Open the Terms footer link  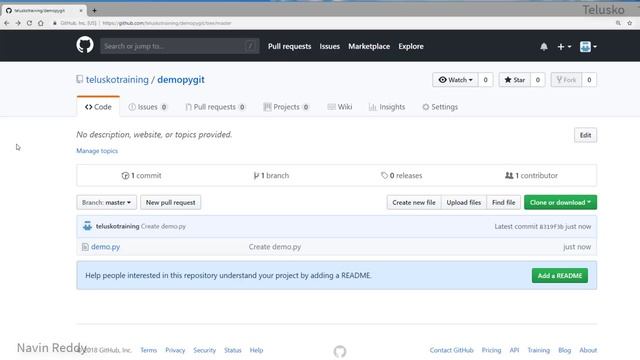(149, 350)
